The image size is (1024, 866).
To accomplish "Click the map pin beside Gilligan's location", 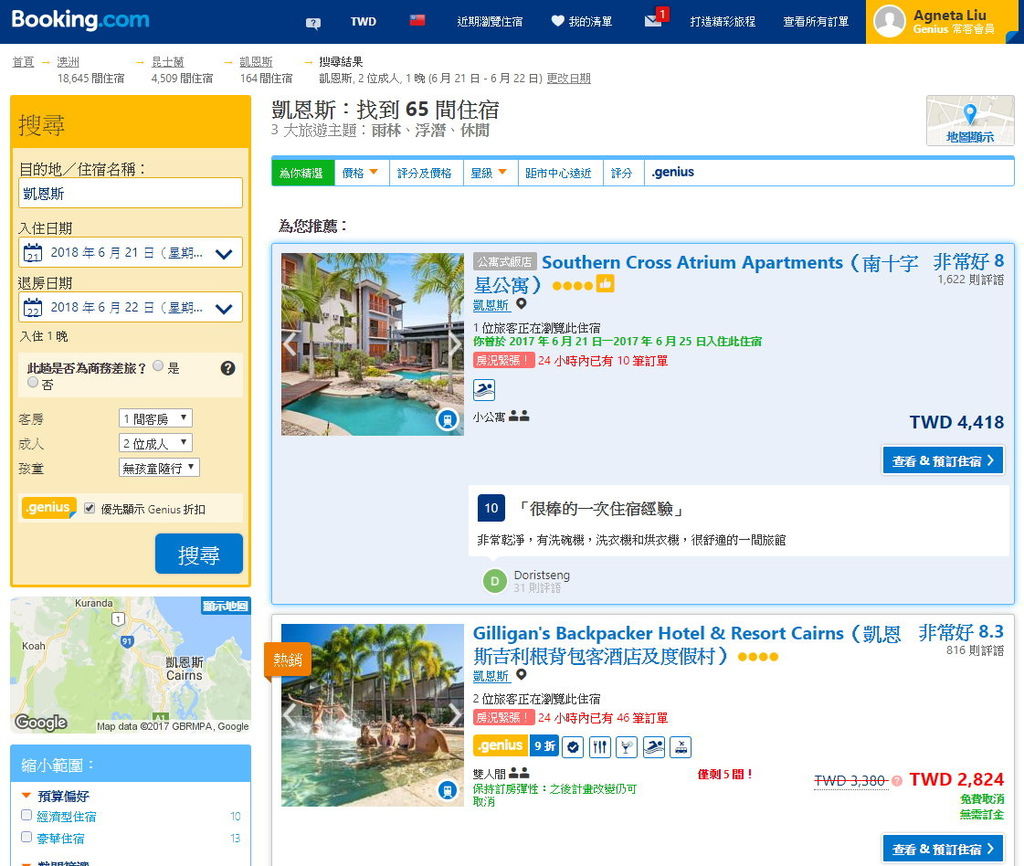I will [521, 675].
